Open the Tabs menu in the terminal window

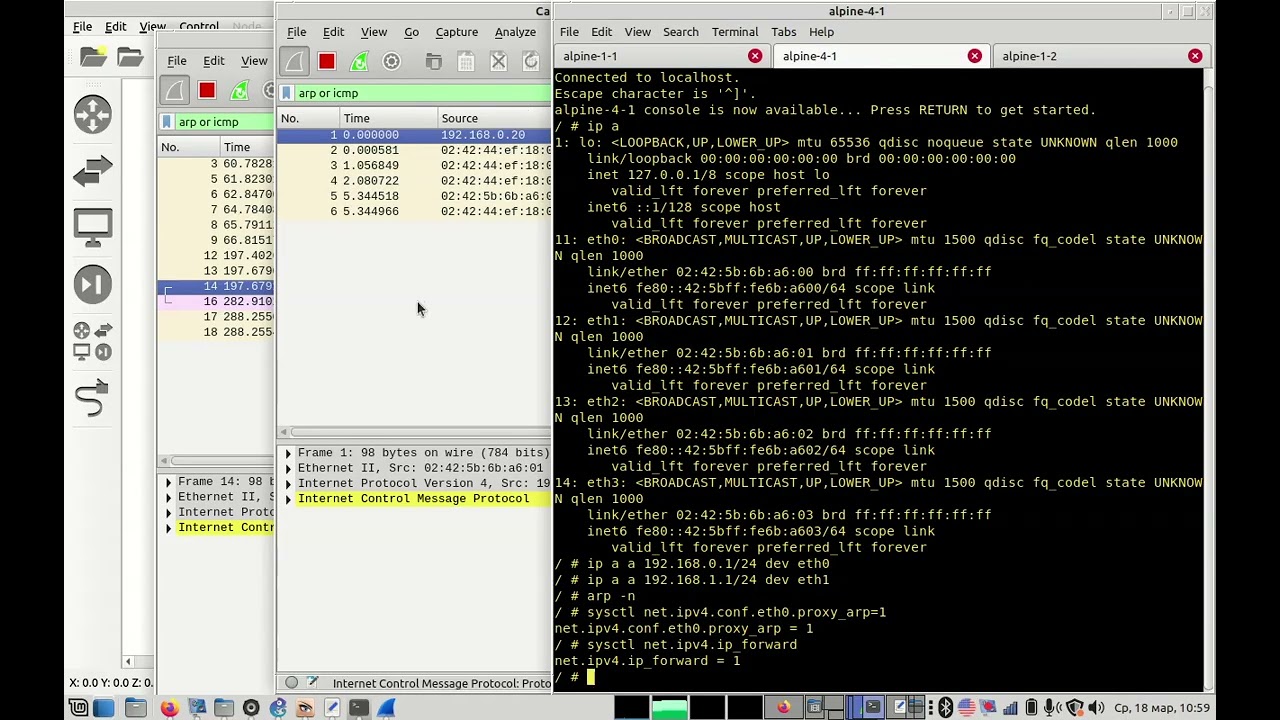[x=783, y=32]
